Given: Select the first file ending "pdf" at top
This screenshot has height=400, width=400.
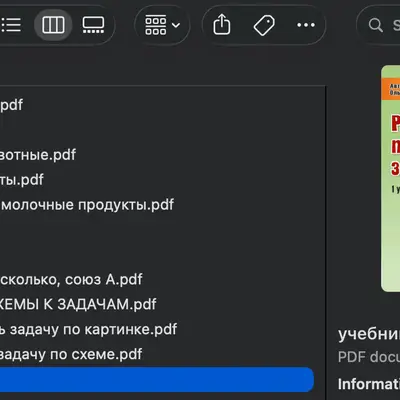Looking at the screenshot, I should pos(12,105).
